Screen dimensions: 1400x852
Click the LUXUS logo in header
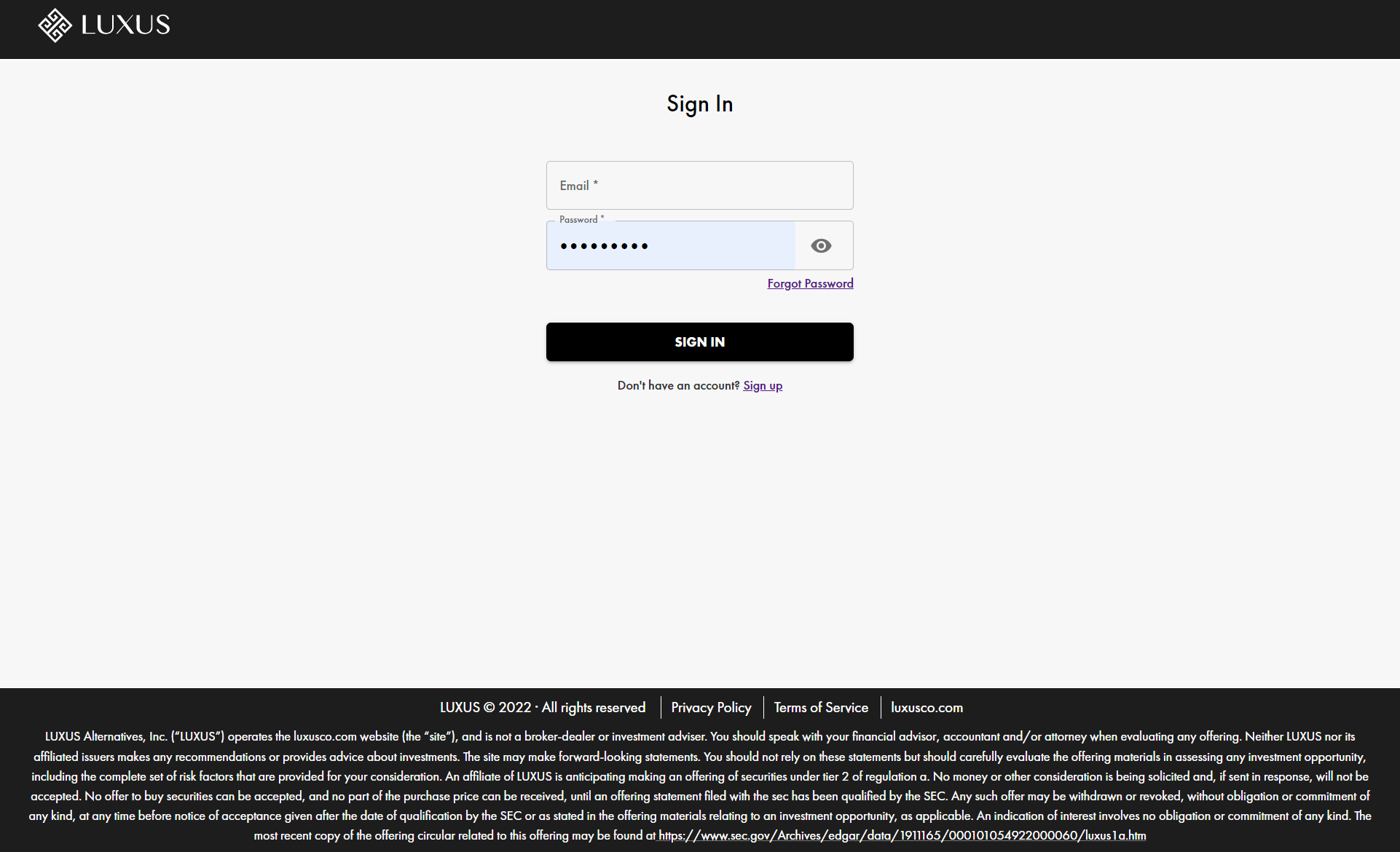(x=104, y=25)
